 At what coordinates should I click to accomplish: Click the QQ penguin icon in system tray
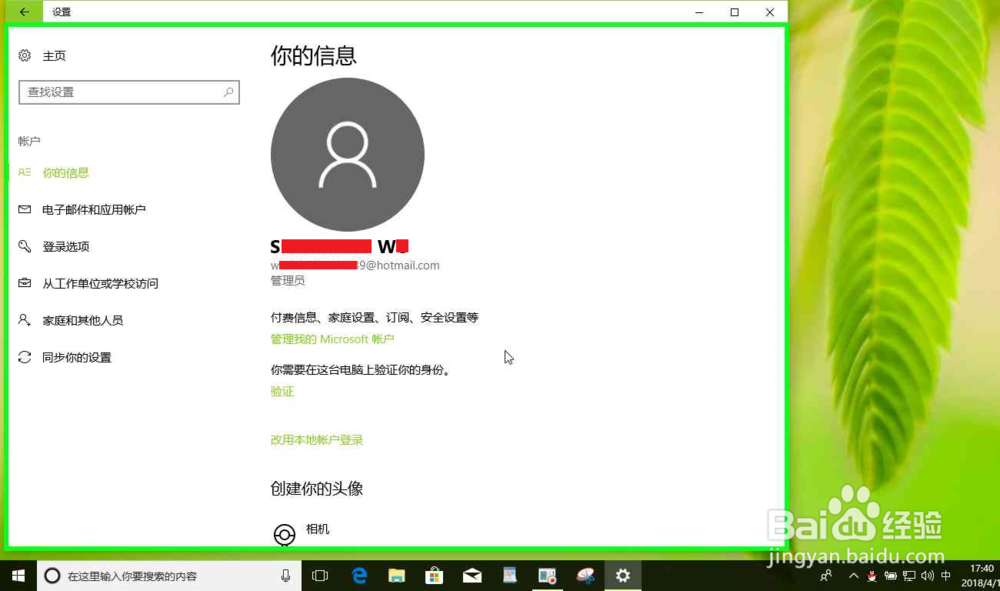pyautogui.click(x=871, y=576)
